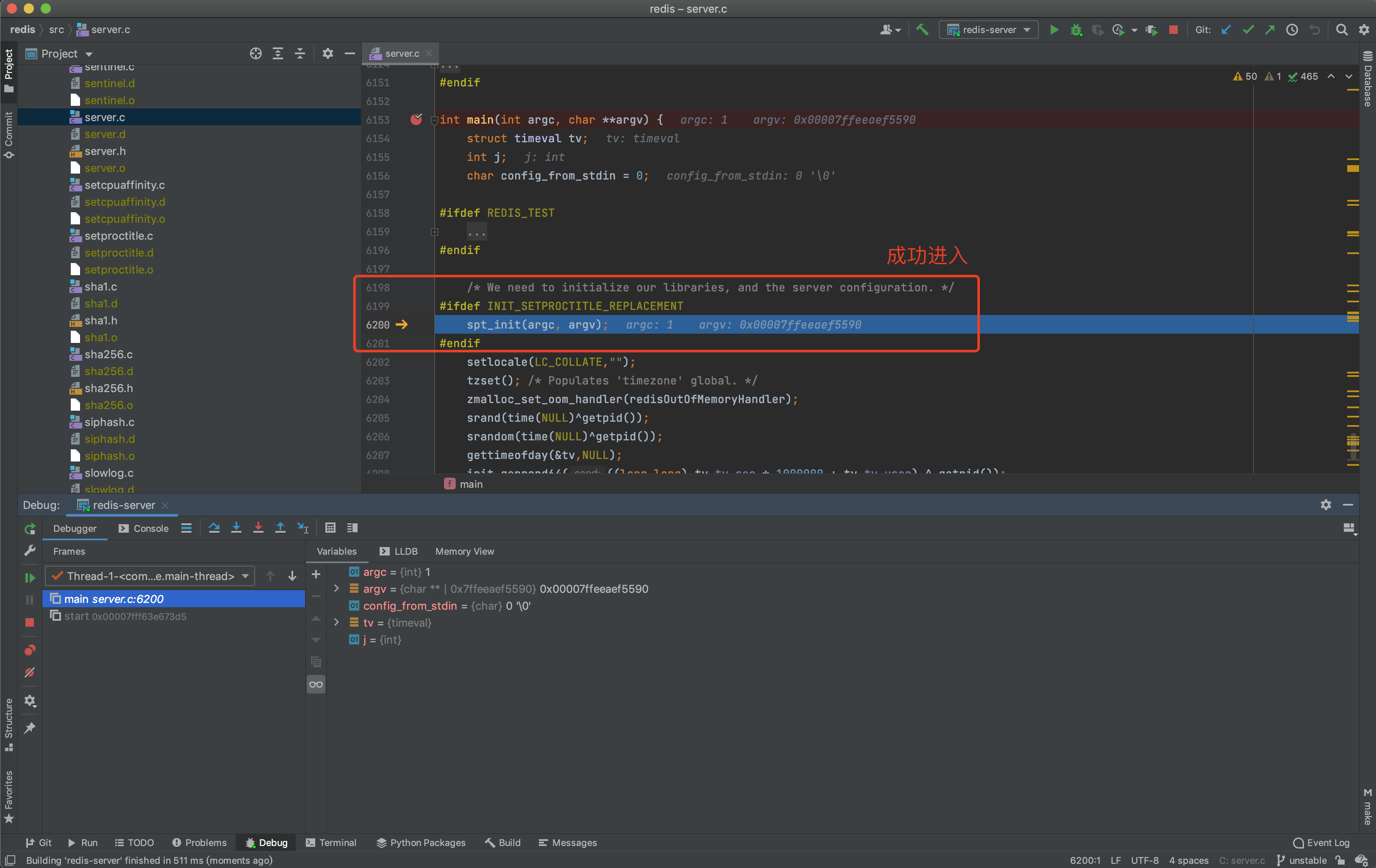Close the redis-server debug tab

coord(165,505)
